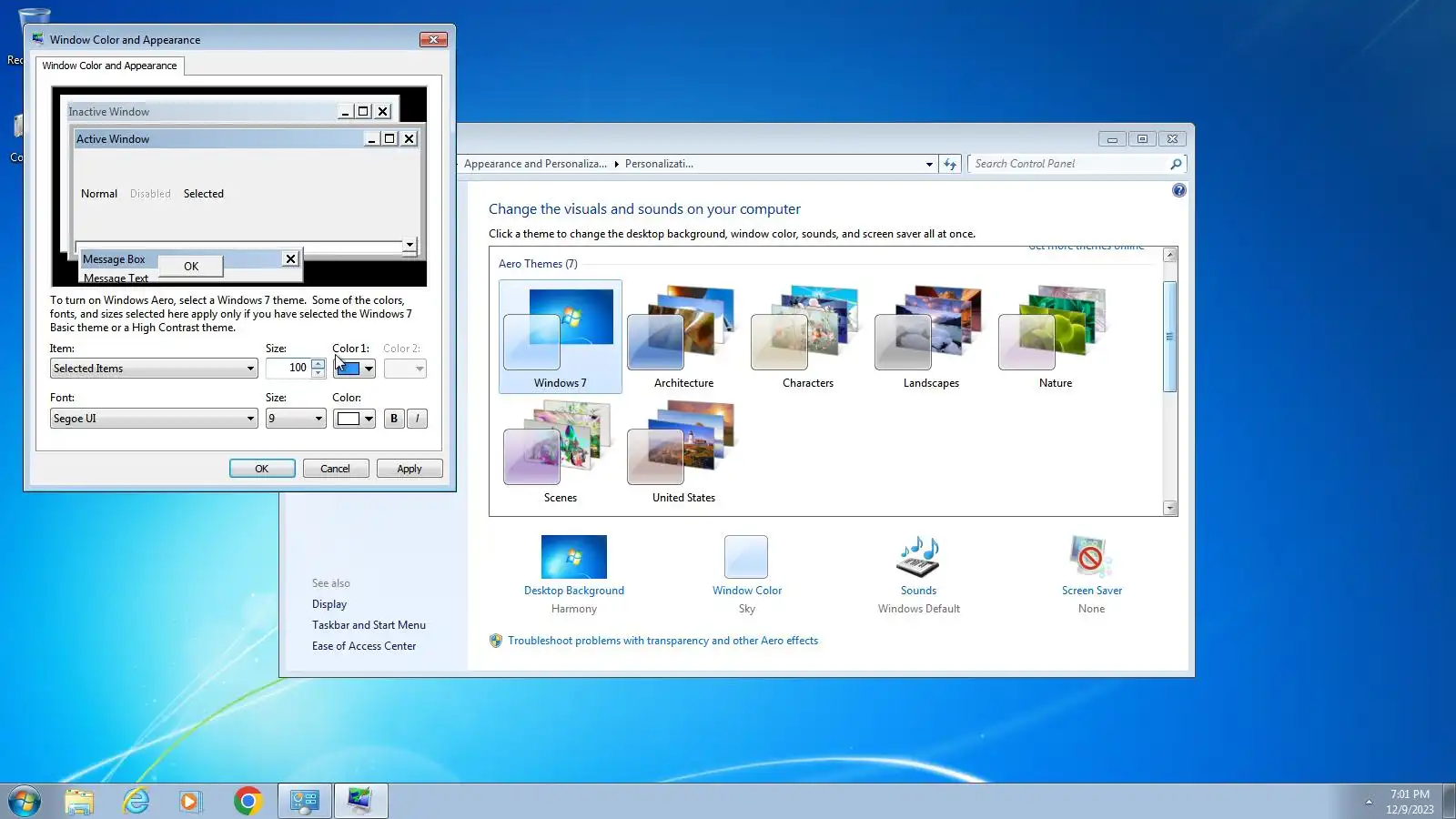Switch to the Window Color taskbar button

(360, 801)
